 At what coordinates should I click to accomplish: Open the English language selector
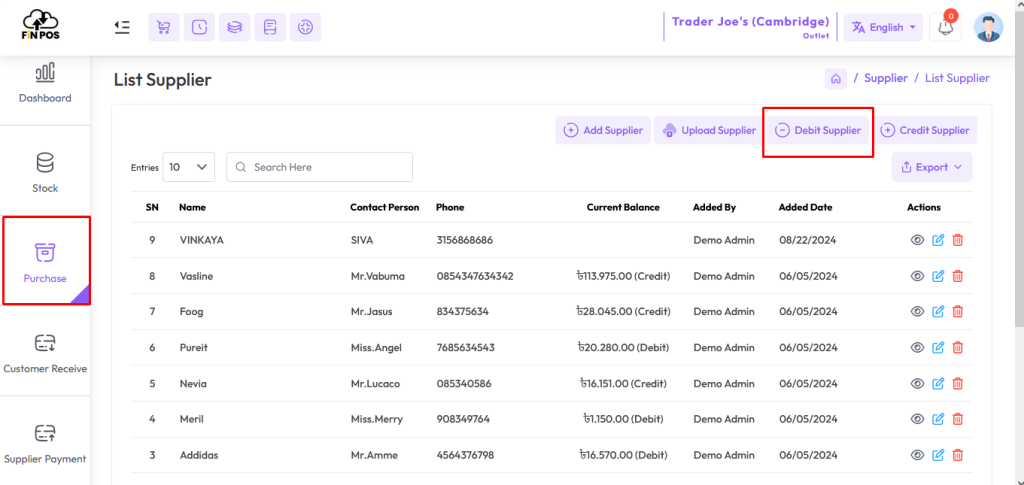pos(884,27)
